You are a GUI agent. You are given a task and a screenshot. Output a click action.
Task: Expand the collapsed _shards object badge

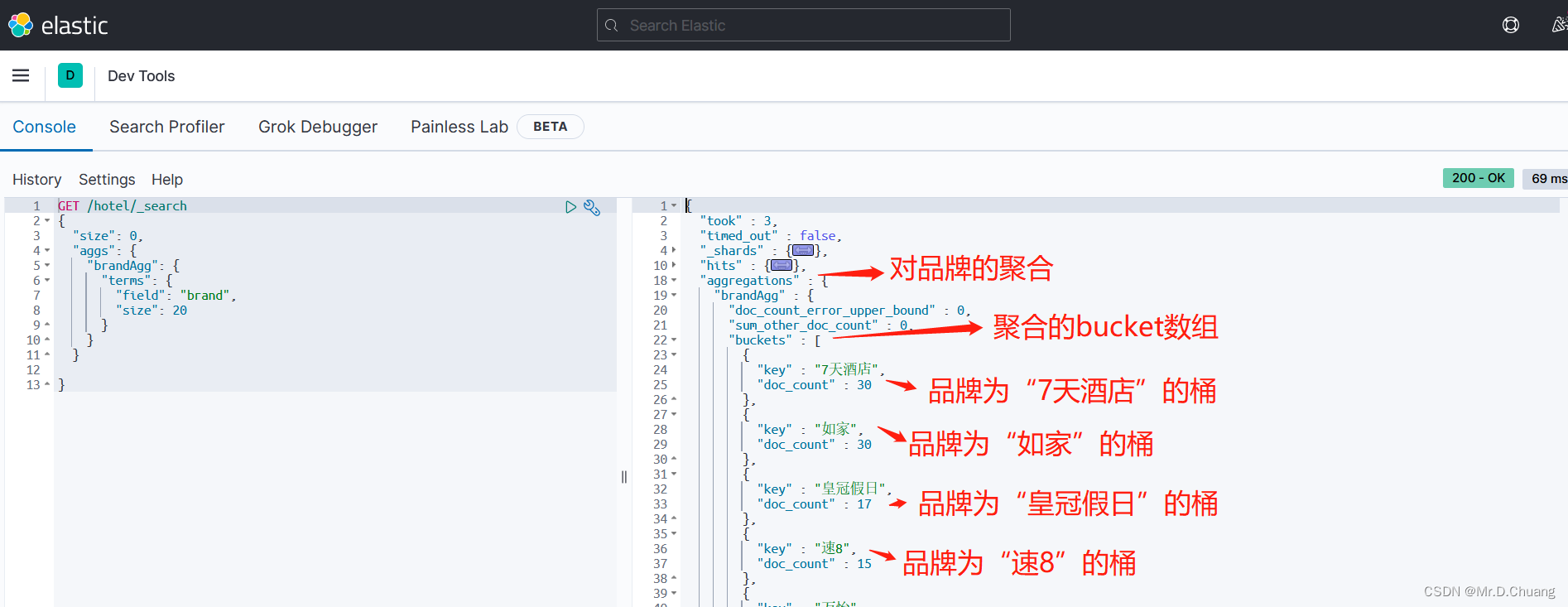[x=802, y=250]
